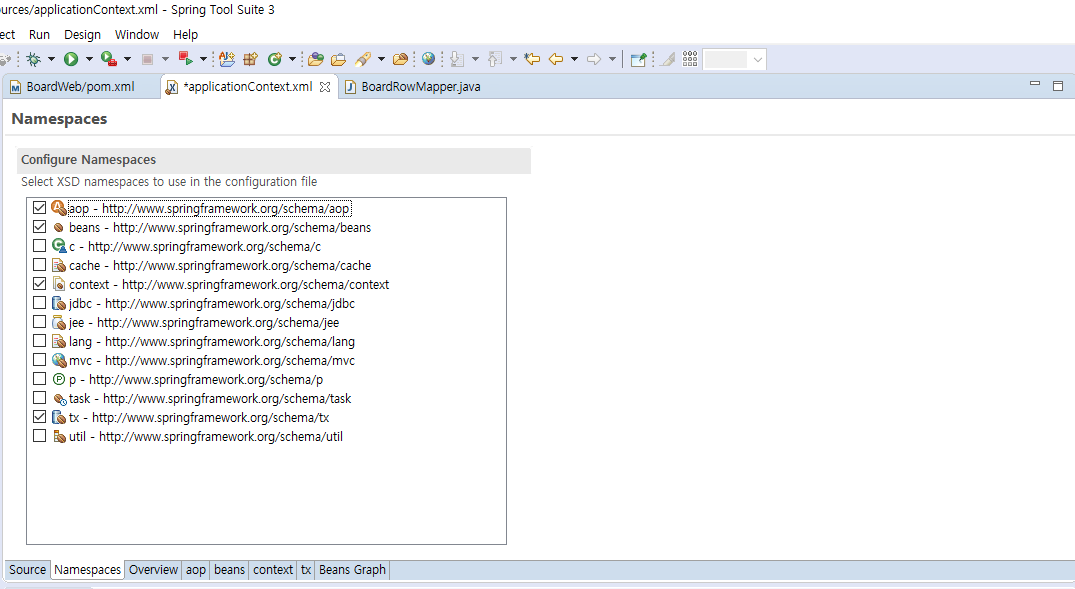The image size is (1075, 589).
Task: Click the new Spring bean file wizard icon
Action: (x=227, y=60)
